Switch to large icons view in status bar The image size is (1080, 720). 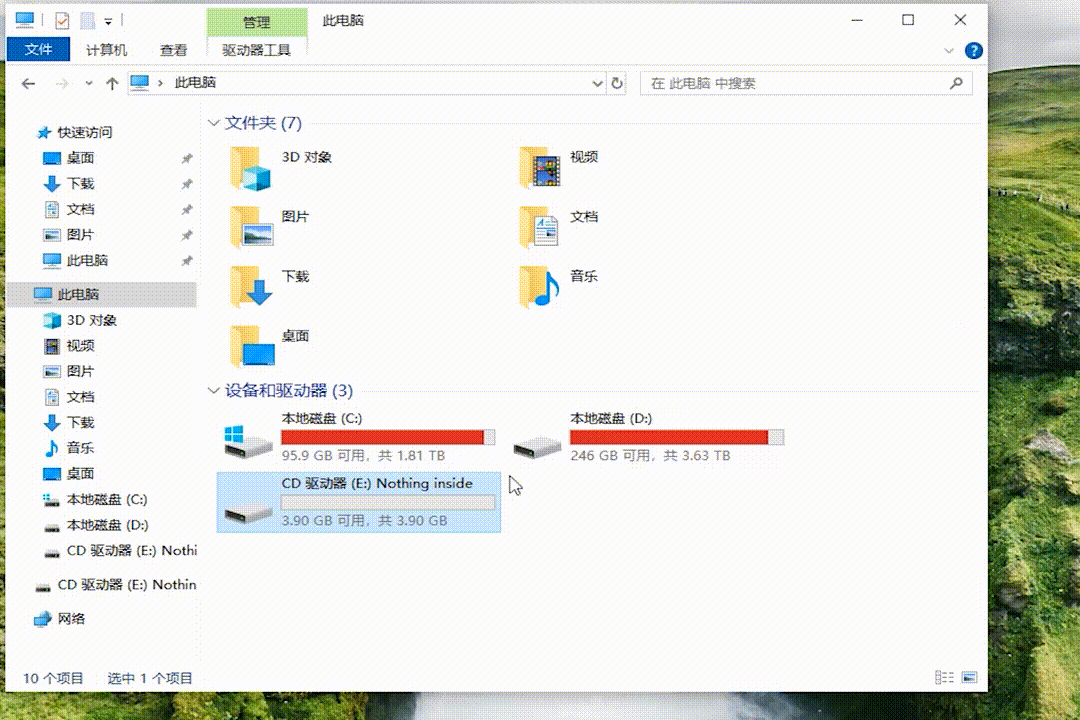[x=967, y=678]
